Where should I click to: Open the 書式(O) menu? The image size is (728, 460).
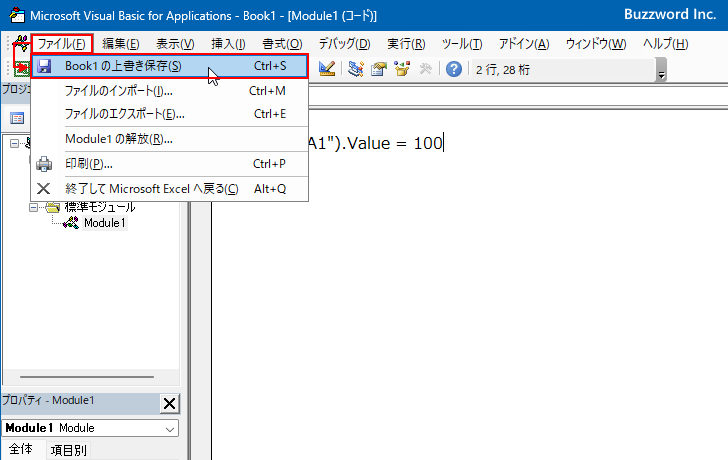tap(282, 44)
